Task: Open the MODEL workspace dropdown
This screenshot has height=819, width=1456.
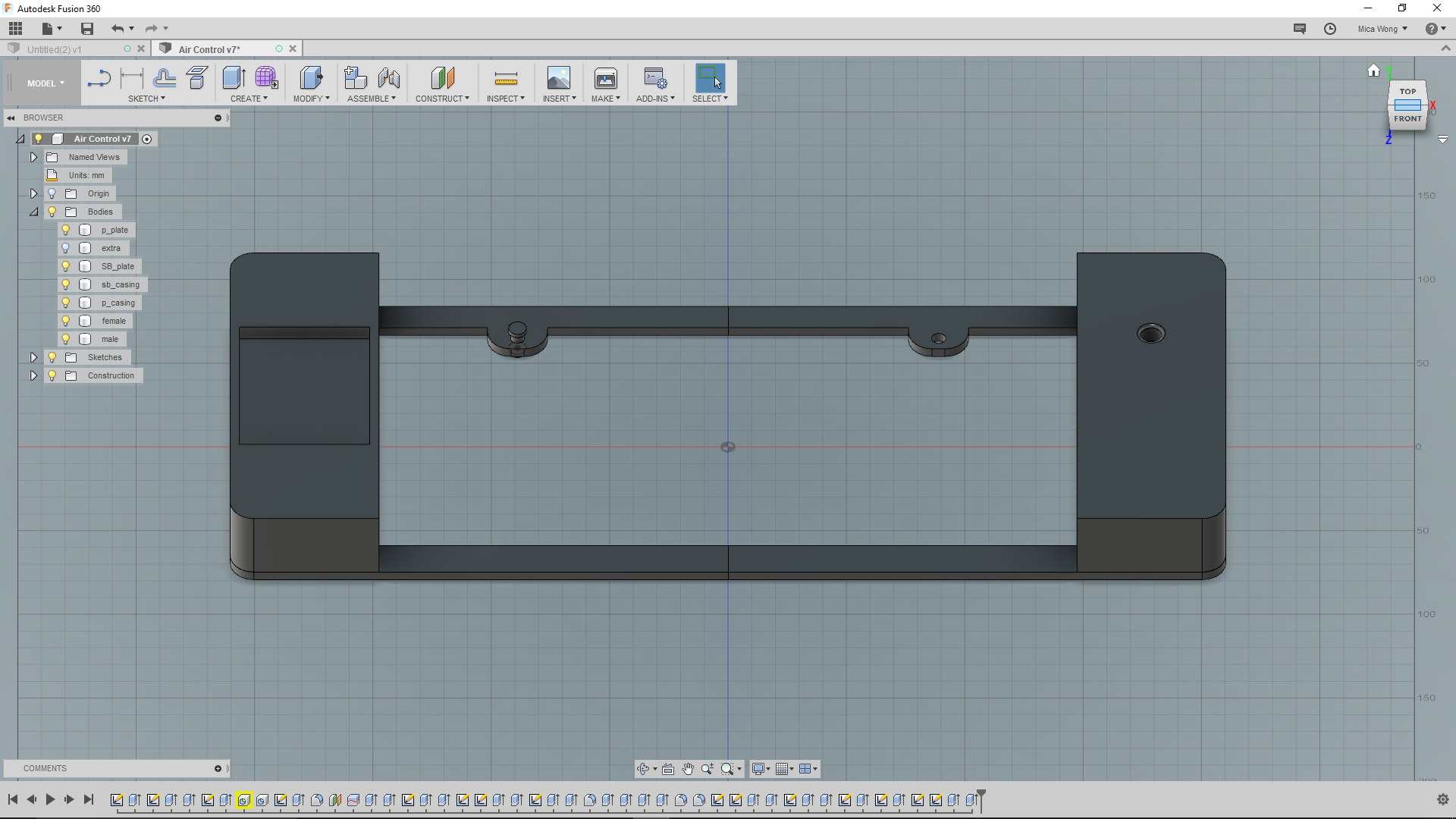Action: tap(45, 83)
